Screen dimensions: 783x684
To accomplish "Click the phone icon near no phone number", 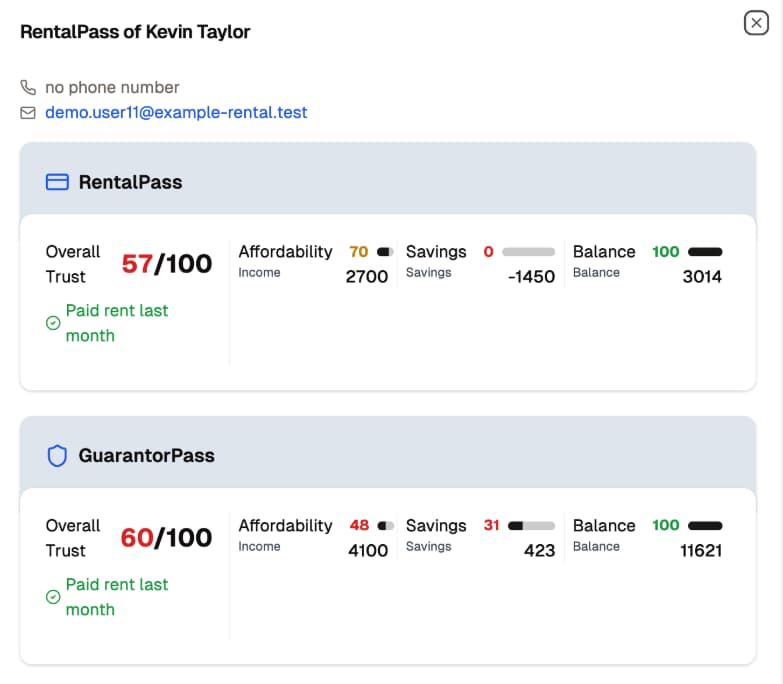I will click(28, 88).
